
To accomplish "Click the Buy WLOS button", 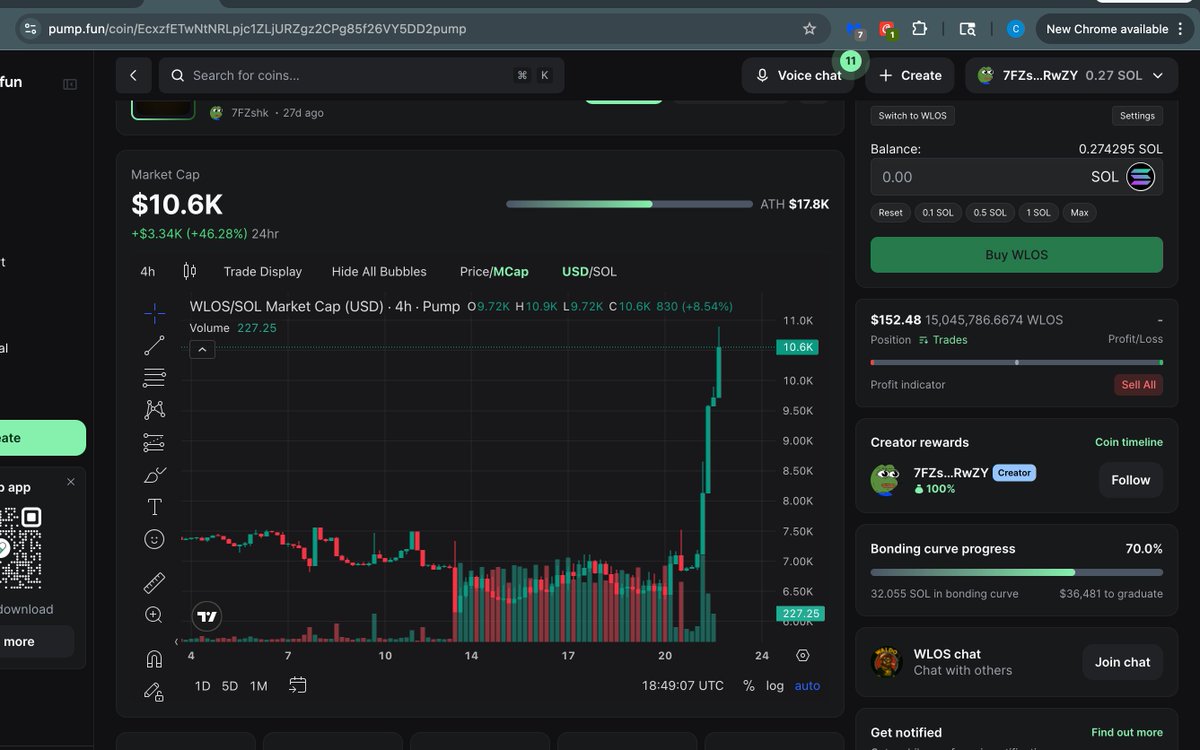I will pos(1016,254).
